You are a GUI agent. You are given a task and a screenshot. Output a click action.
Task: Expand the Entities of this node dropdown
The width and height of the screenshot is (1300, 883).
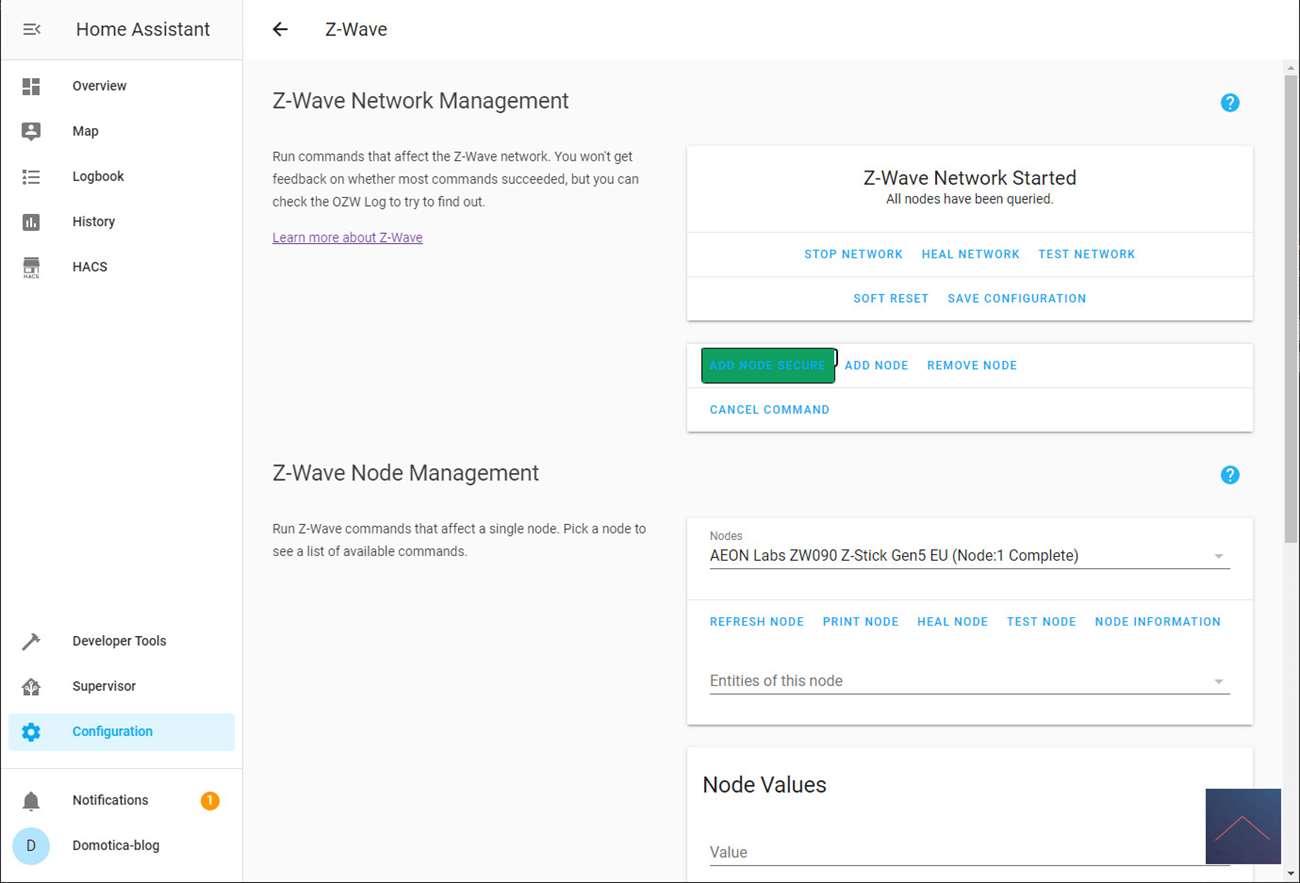pos(1218,681)
